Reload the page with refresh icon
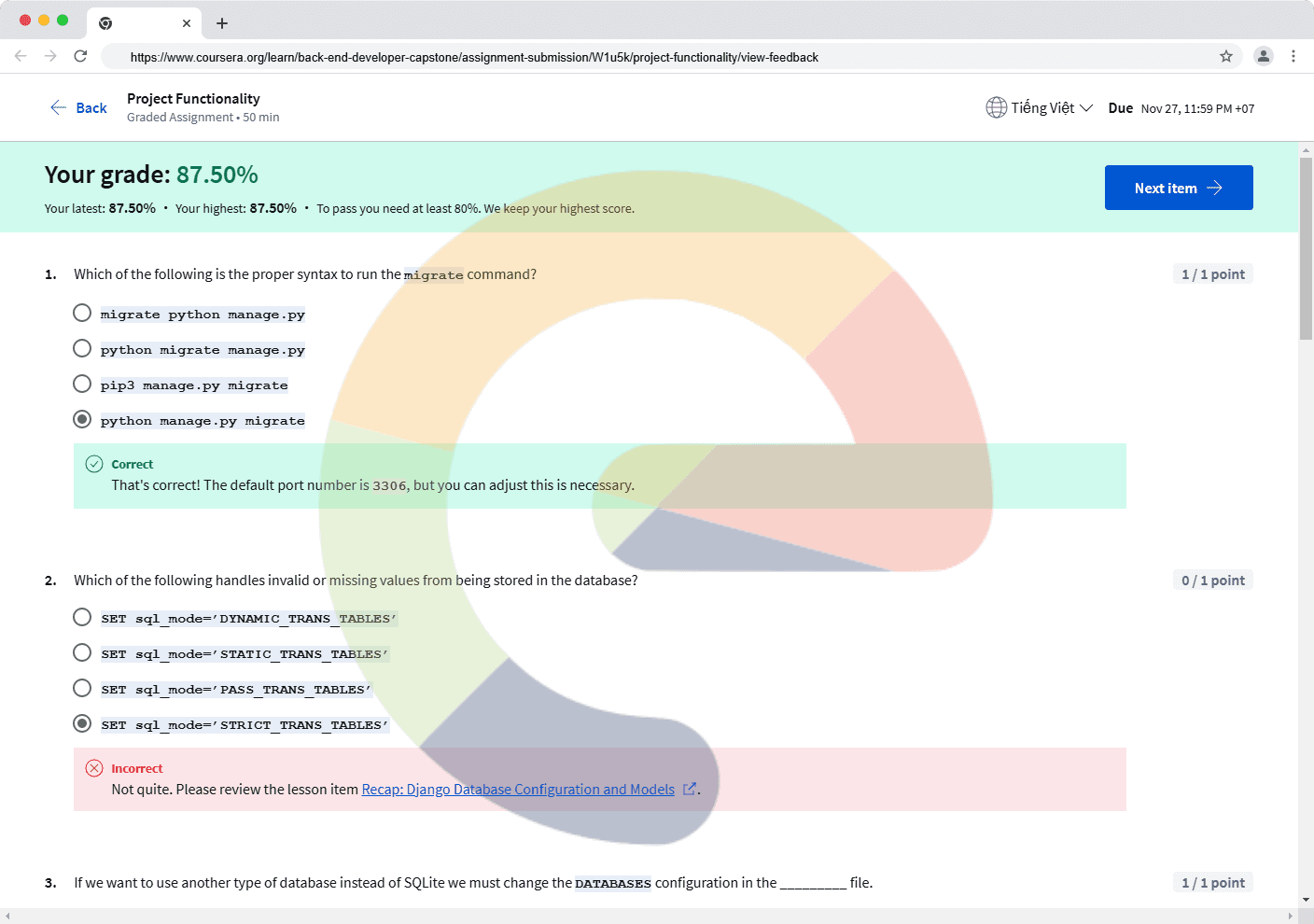Image resolution: width=1314 pixels, height=924 pixels. coord(81,56)
